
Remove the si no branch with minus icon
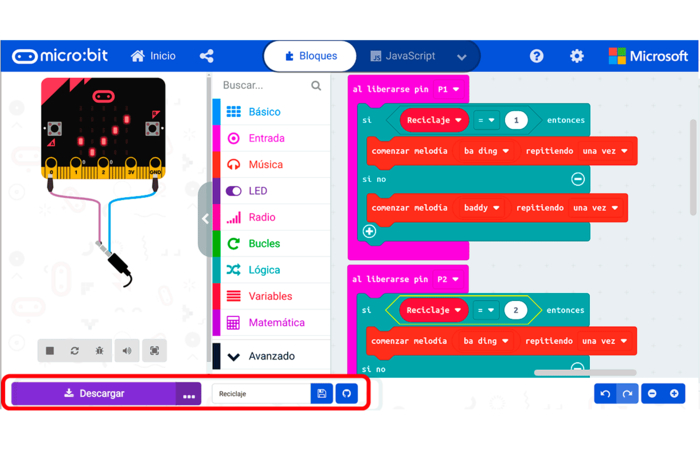578,179
